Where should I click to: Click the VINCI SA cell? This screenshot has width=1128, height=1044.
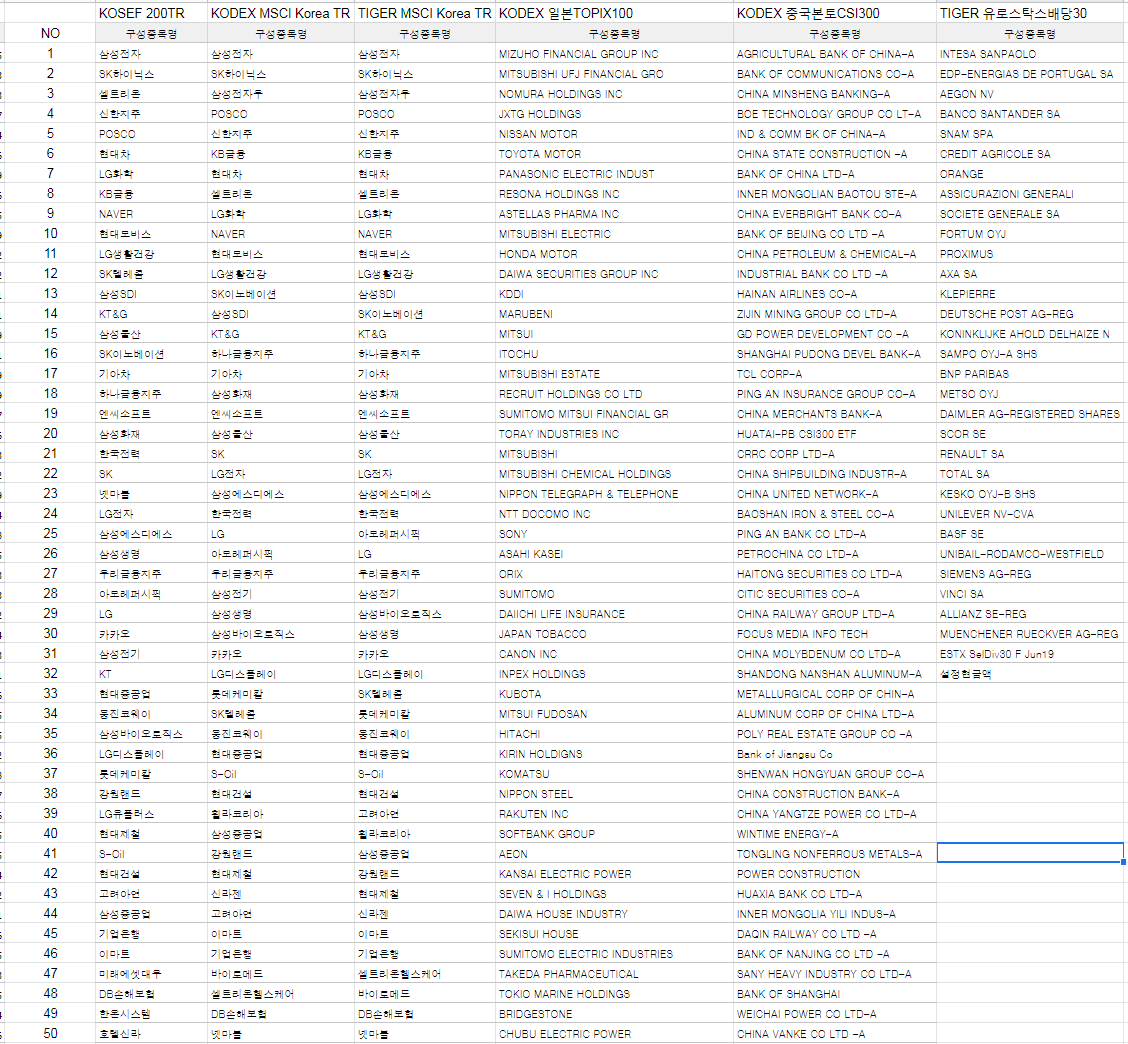pos(1029,594)
